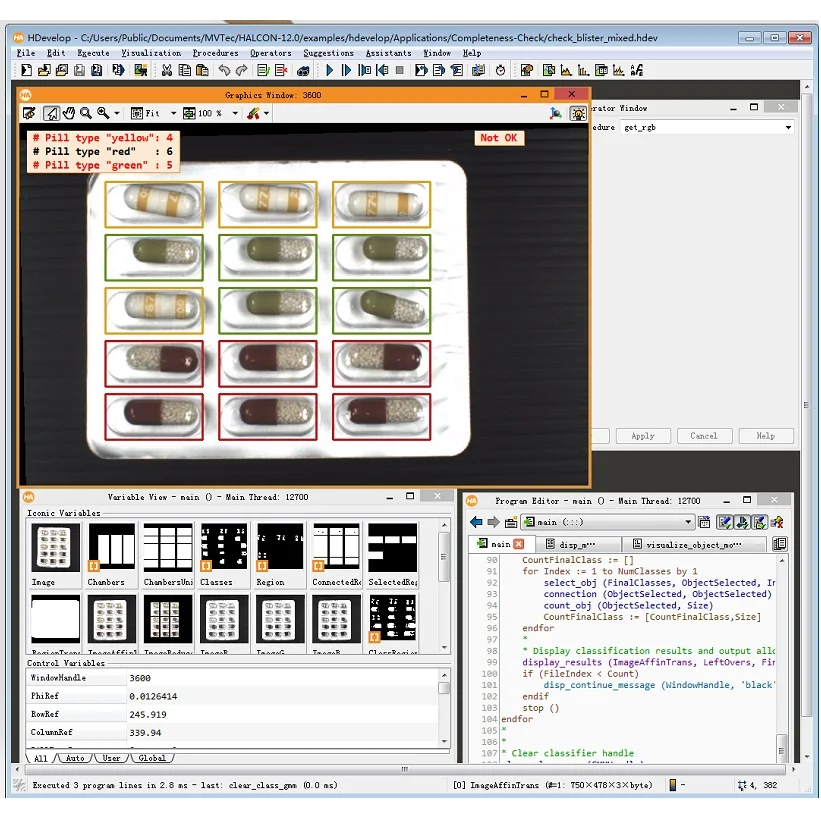Open the File menu
Viewport: 821px width, 823px height.
pos(26,53)
